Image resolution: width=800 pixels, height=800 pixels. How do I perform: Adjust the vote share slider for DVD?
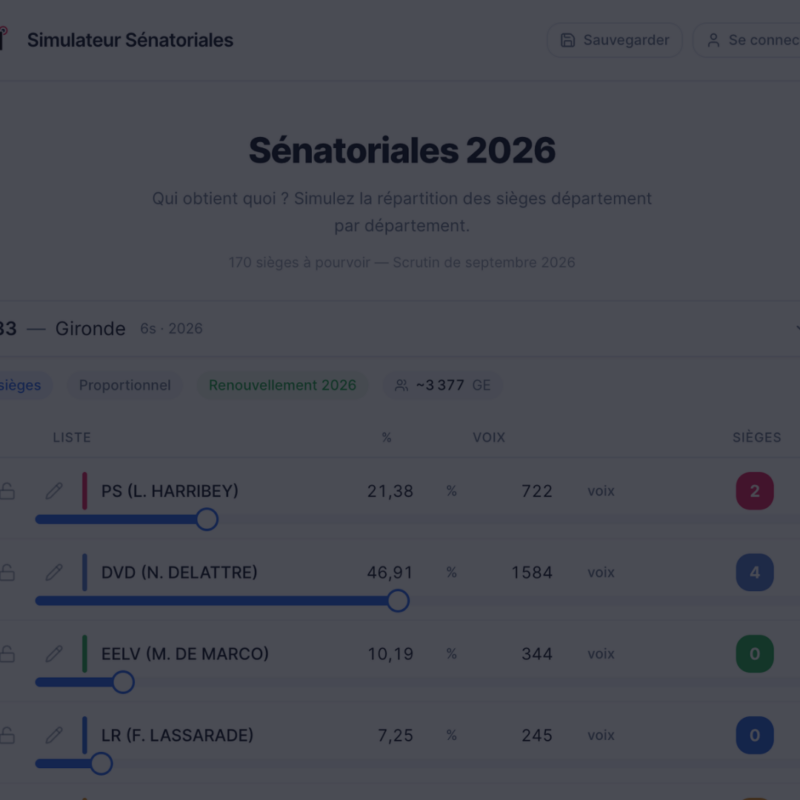coord(397,601)
